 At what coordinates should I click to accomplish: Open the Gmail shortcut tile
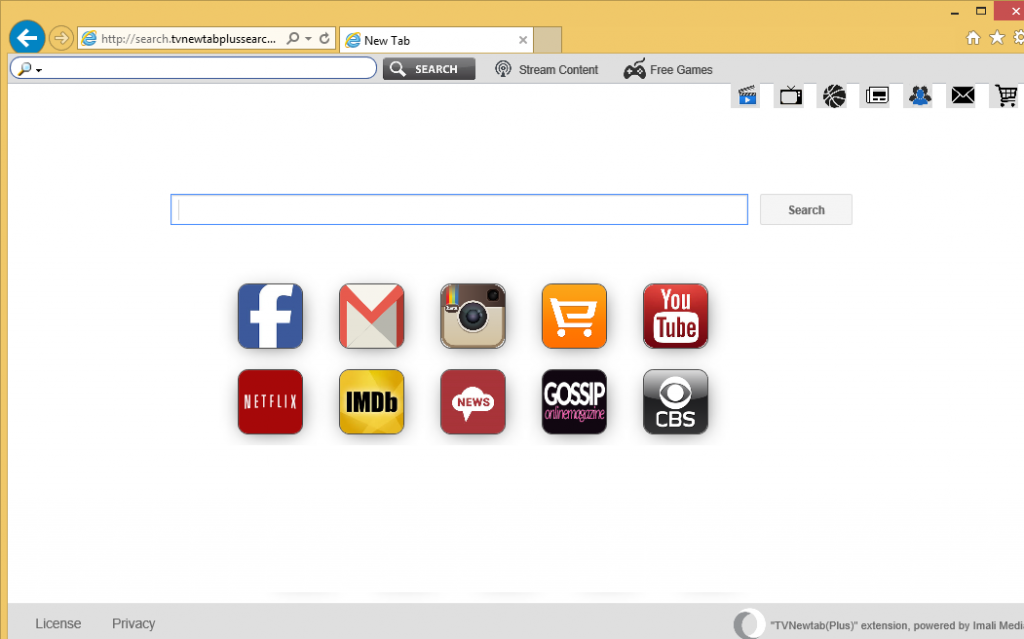(x=371, y=316)
